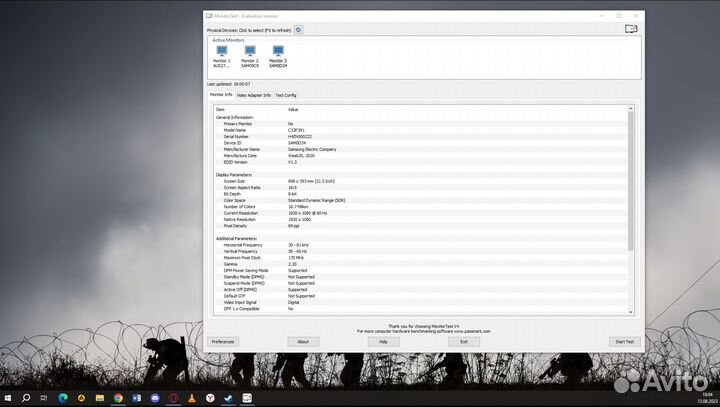The image size is (720, 407).
Task: Select the Bit Depth row
Action: [x=421, y=194]
